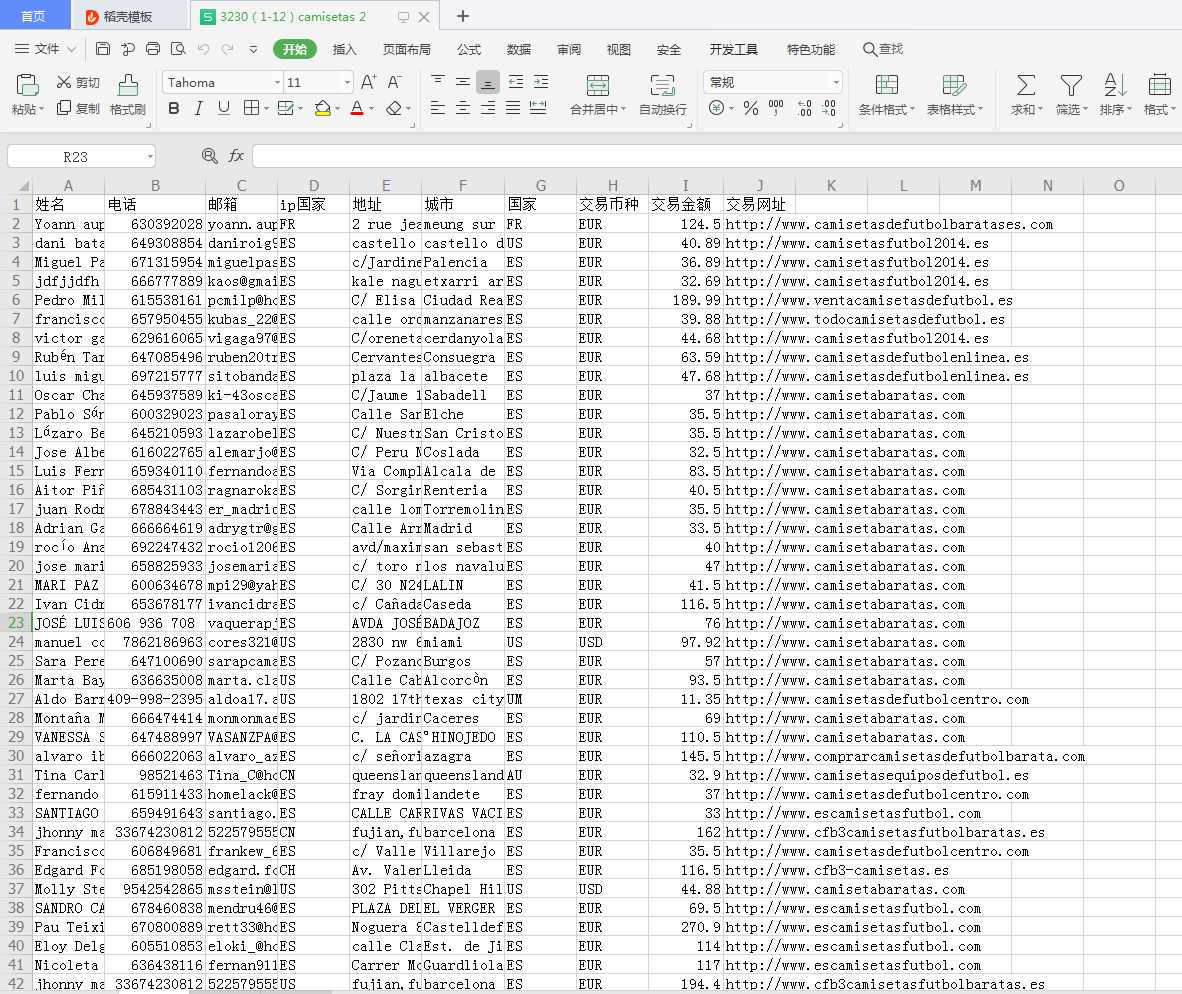
Task: Decrease font size with A- icon
Action: [394, 82]
